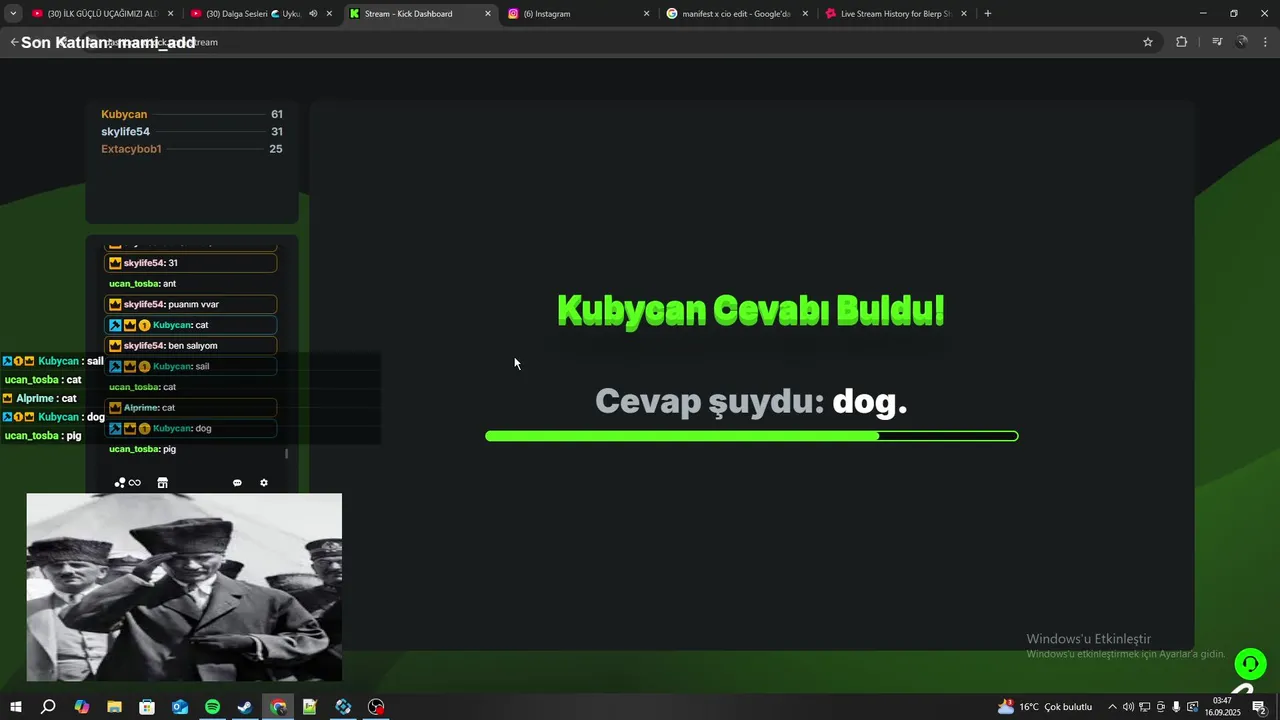Switch to the İLK GÜÇLÜ UÇAĞIMIZI tab

click(103, 14)
